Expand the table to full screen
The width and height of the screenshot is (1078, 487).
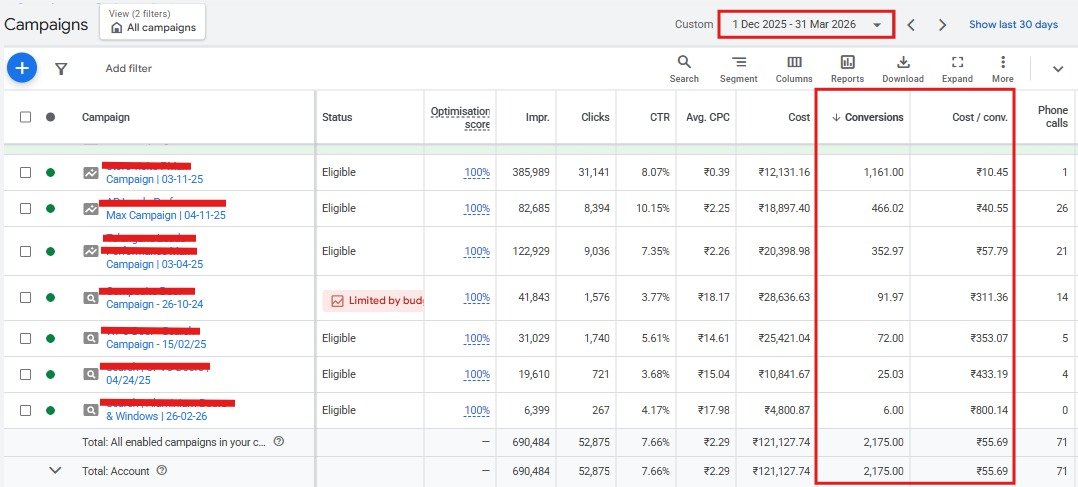click(957, 68)
